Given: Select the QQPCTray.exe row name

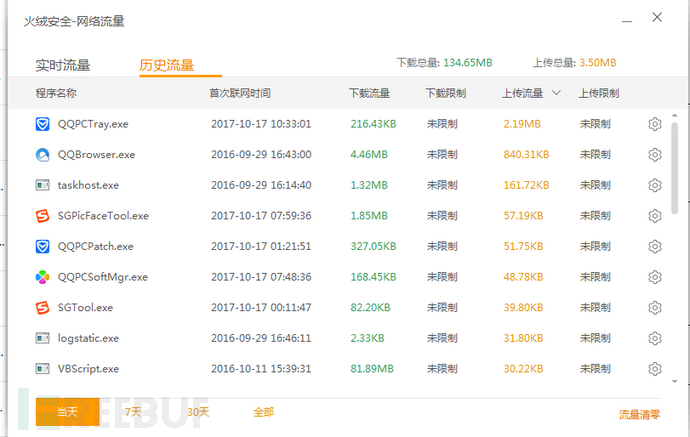Looking at the screenshot, I should click(93, 124).
